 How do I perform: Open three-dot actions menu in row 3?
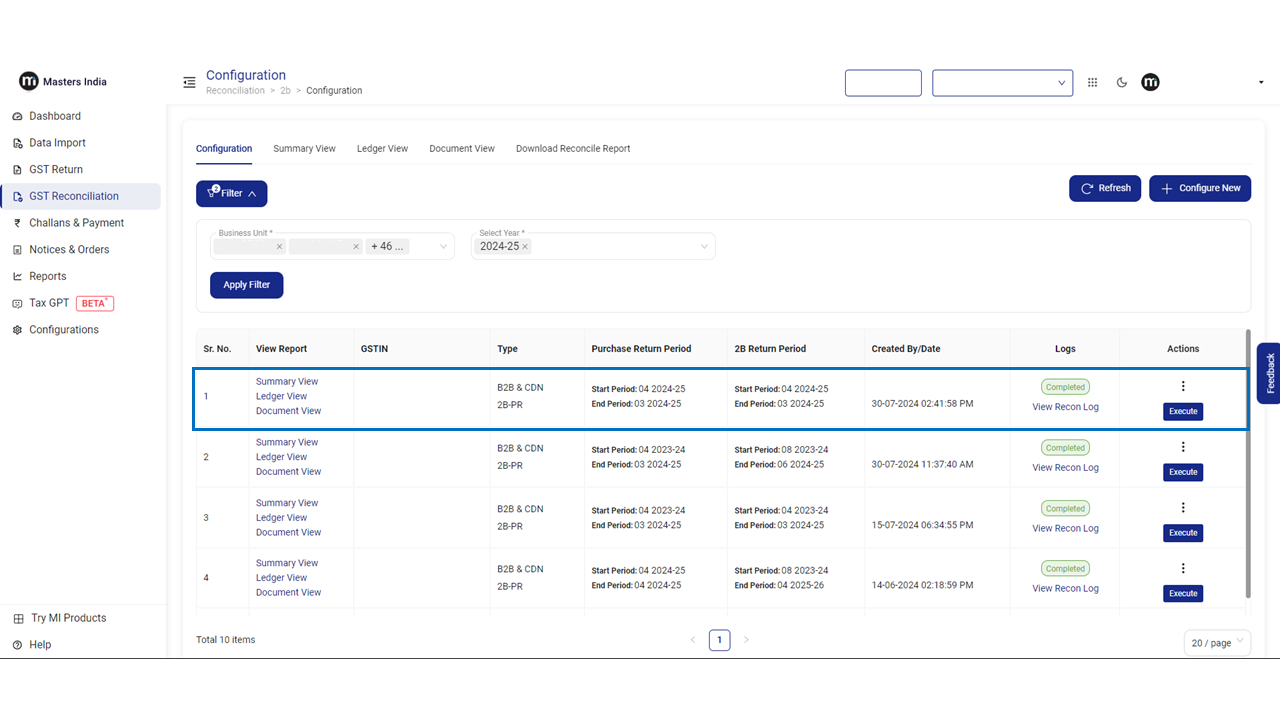click(1183, 508)
